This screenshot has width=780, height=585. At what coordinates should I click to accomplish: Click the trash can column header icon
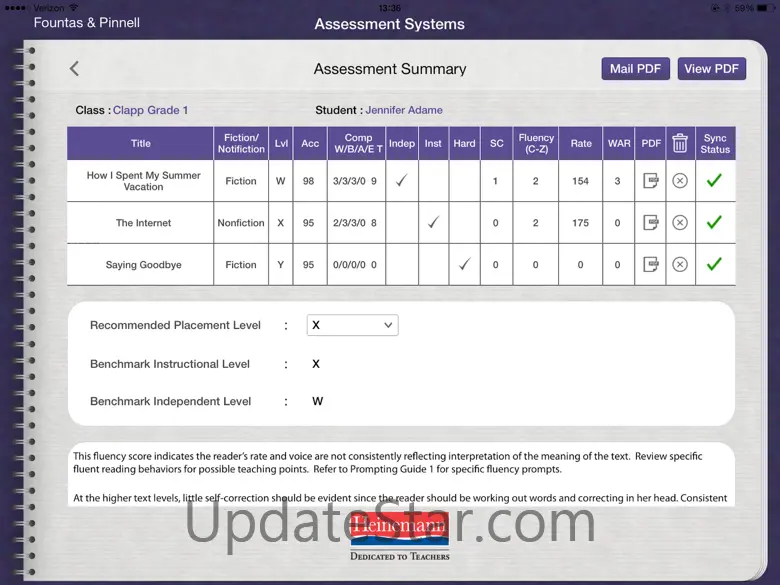[680, 143]
